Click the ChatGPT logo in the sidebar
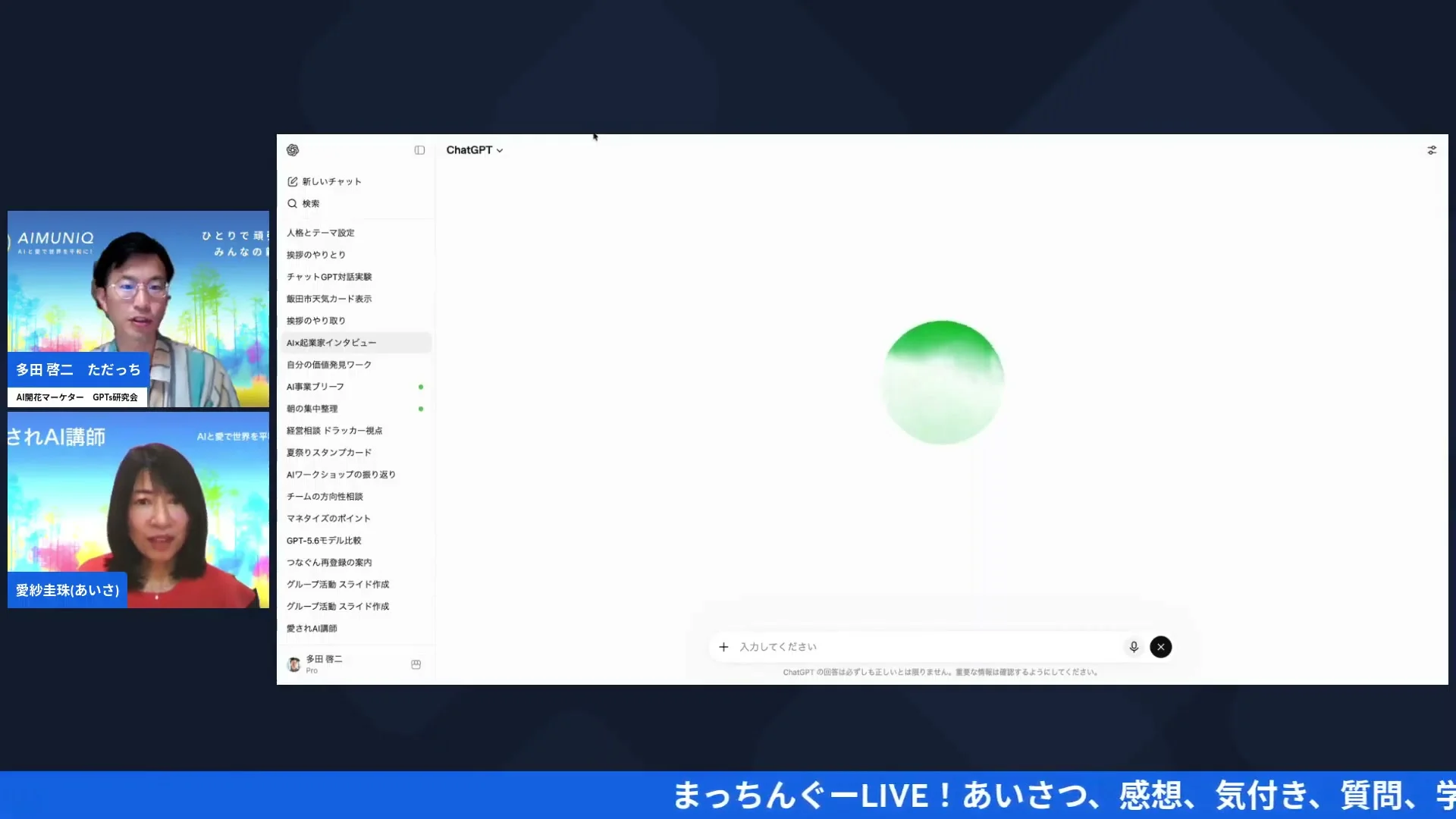 293,150
